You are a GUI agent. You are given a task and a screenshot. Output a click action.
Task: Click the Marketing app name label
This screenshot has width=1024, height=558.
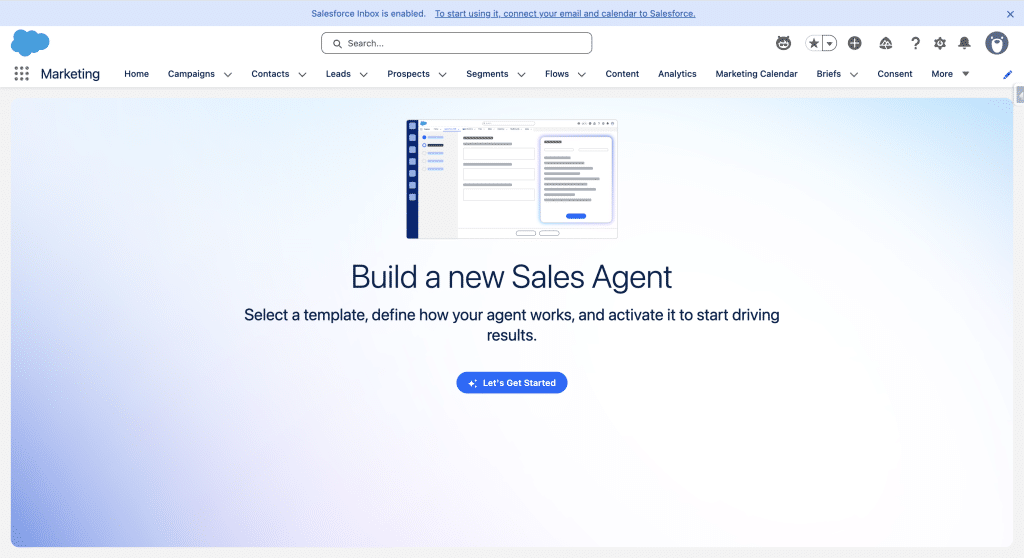70,74
